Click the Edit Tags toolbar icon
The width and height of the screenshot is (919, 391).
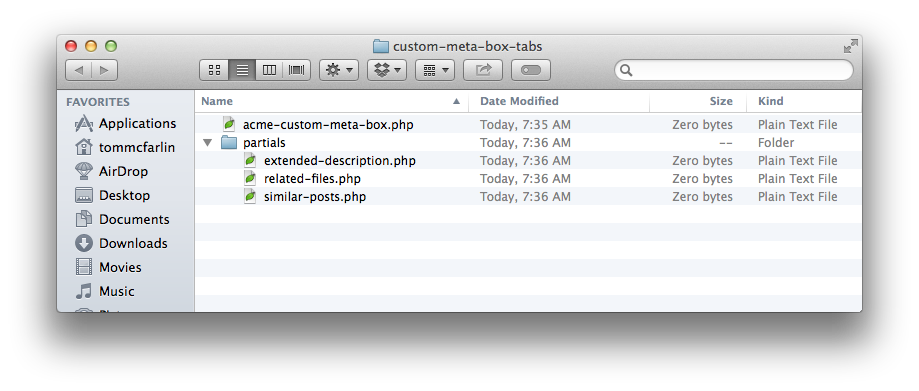(x=531, y=70)
